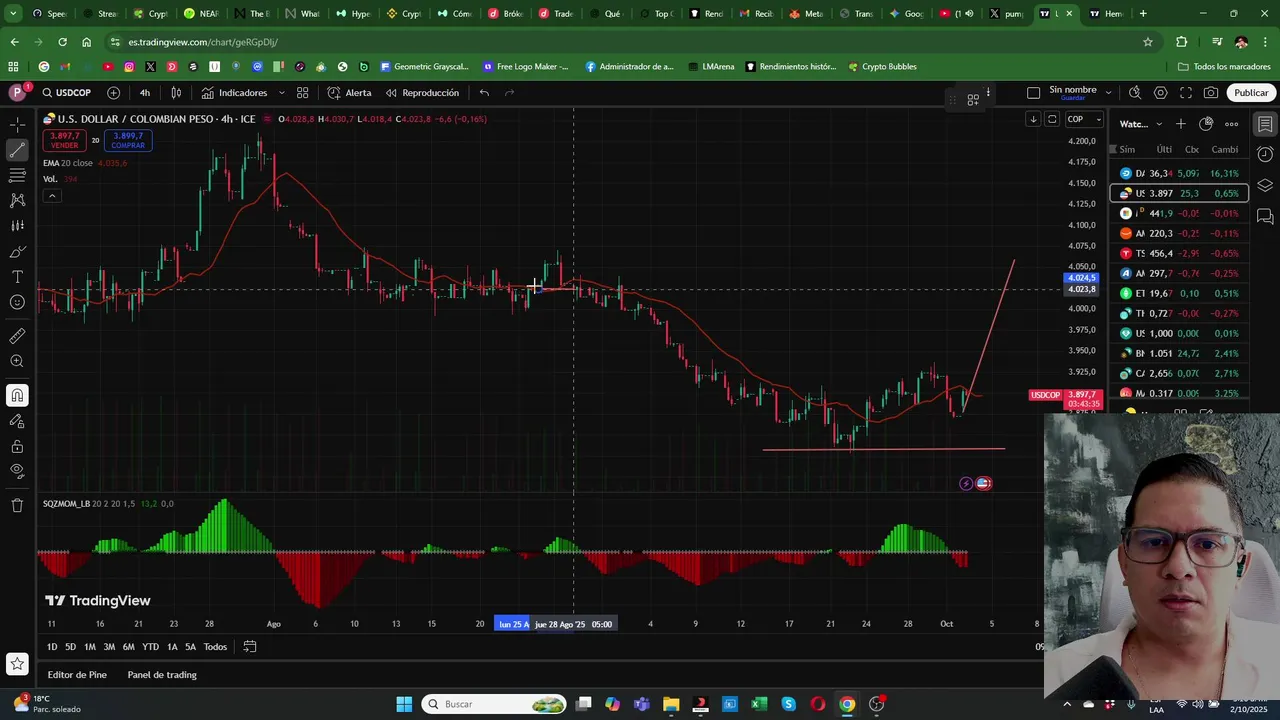Enter fullscreen mode

(x=1186, y=93)
